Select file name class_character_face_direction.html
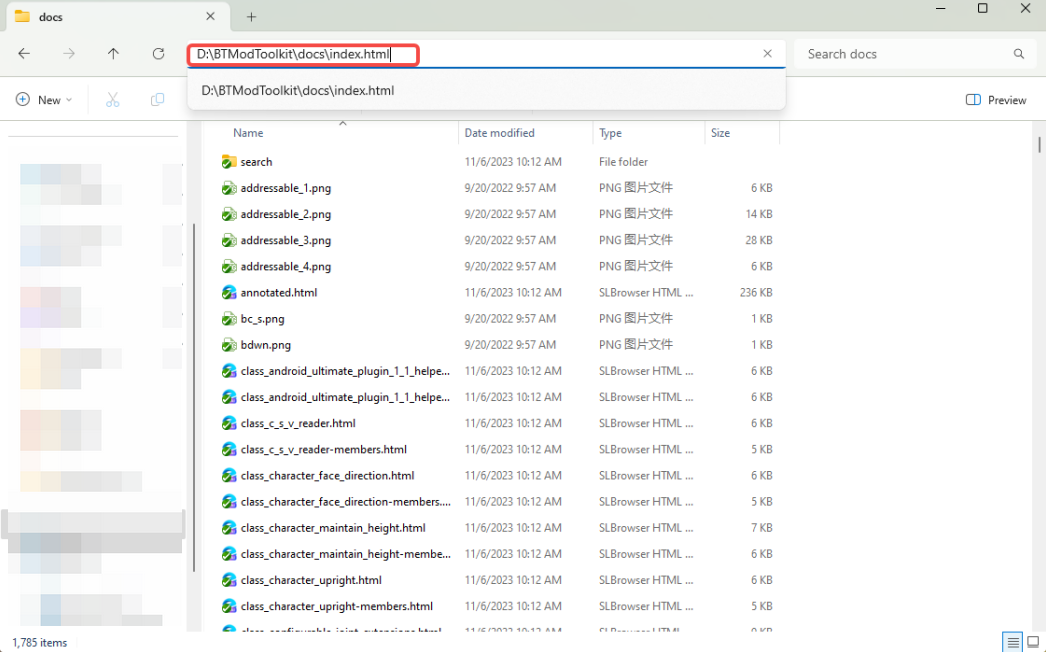1046x652 pixels. [328, 475]
